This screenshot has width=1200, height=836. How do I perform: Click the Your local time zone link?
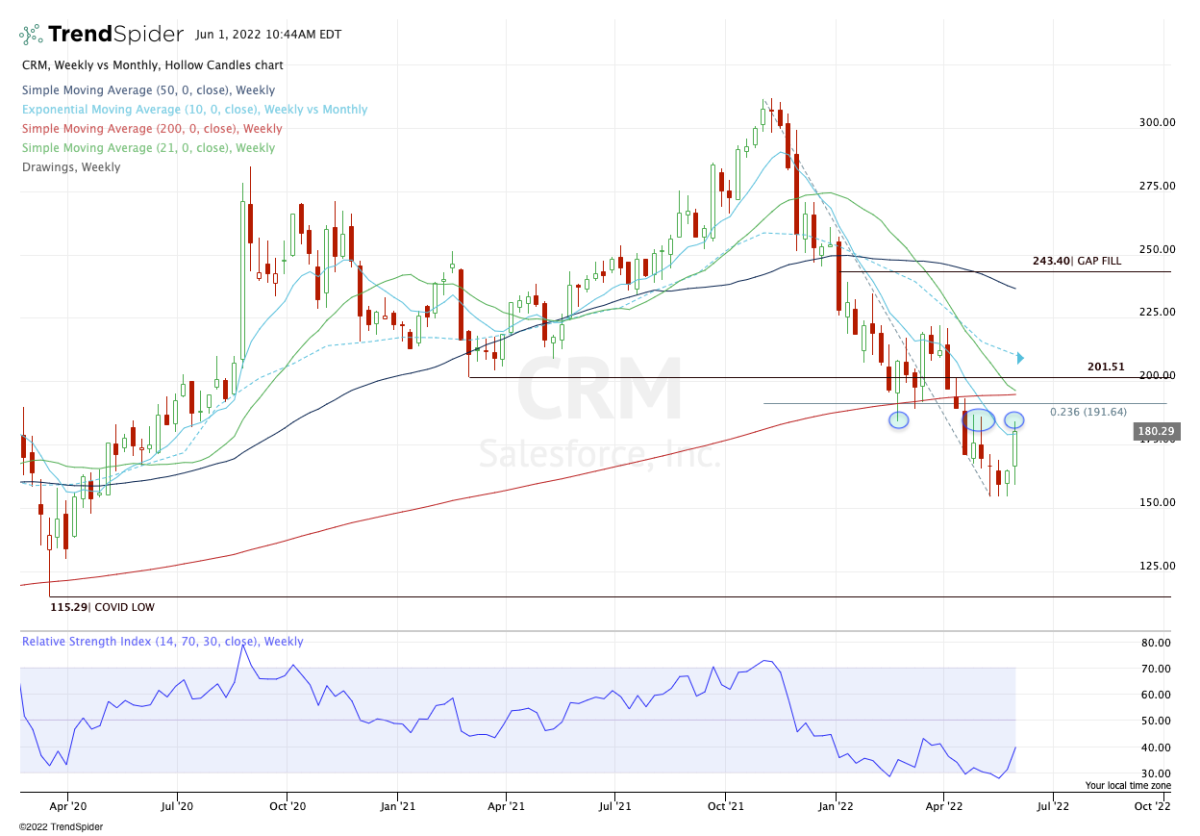[x=1128, y=785]
